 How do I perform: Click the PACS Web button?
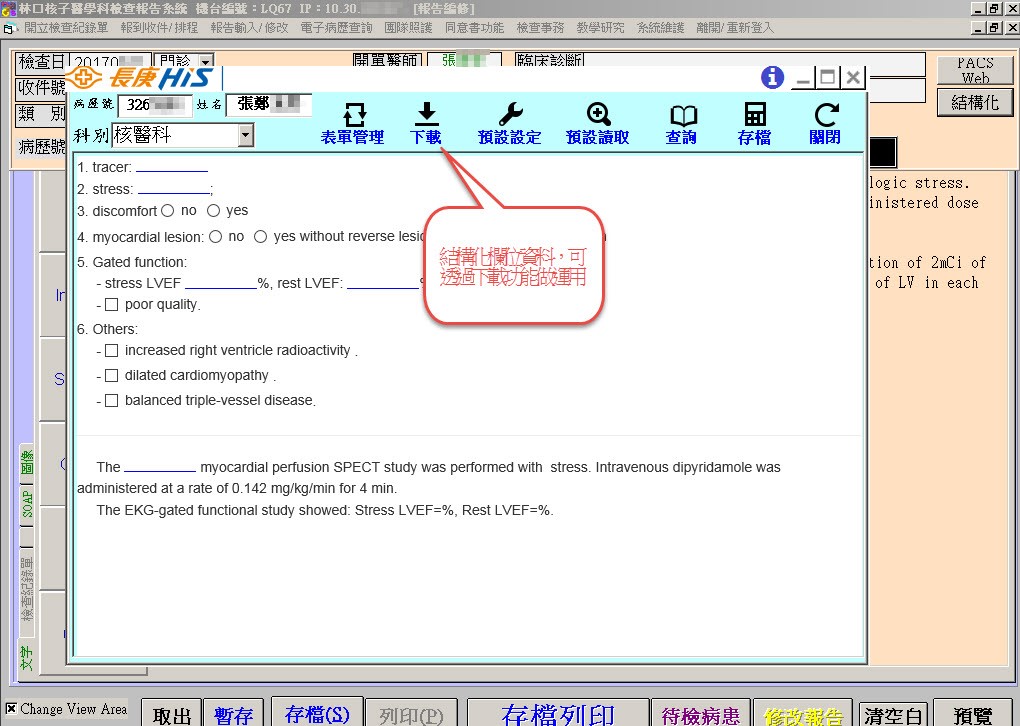(x=975, y=70)
